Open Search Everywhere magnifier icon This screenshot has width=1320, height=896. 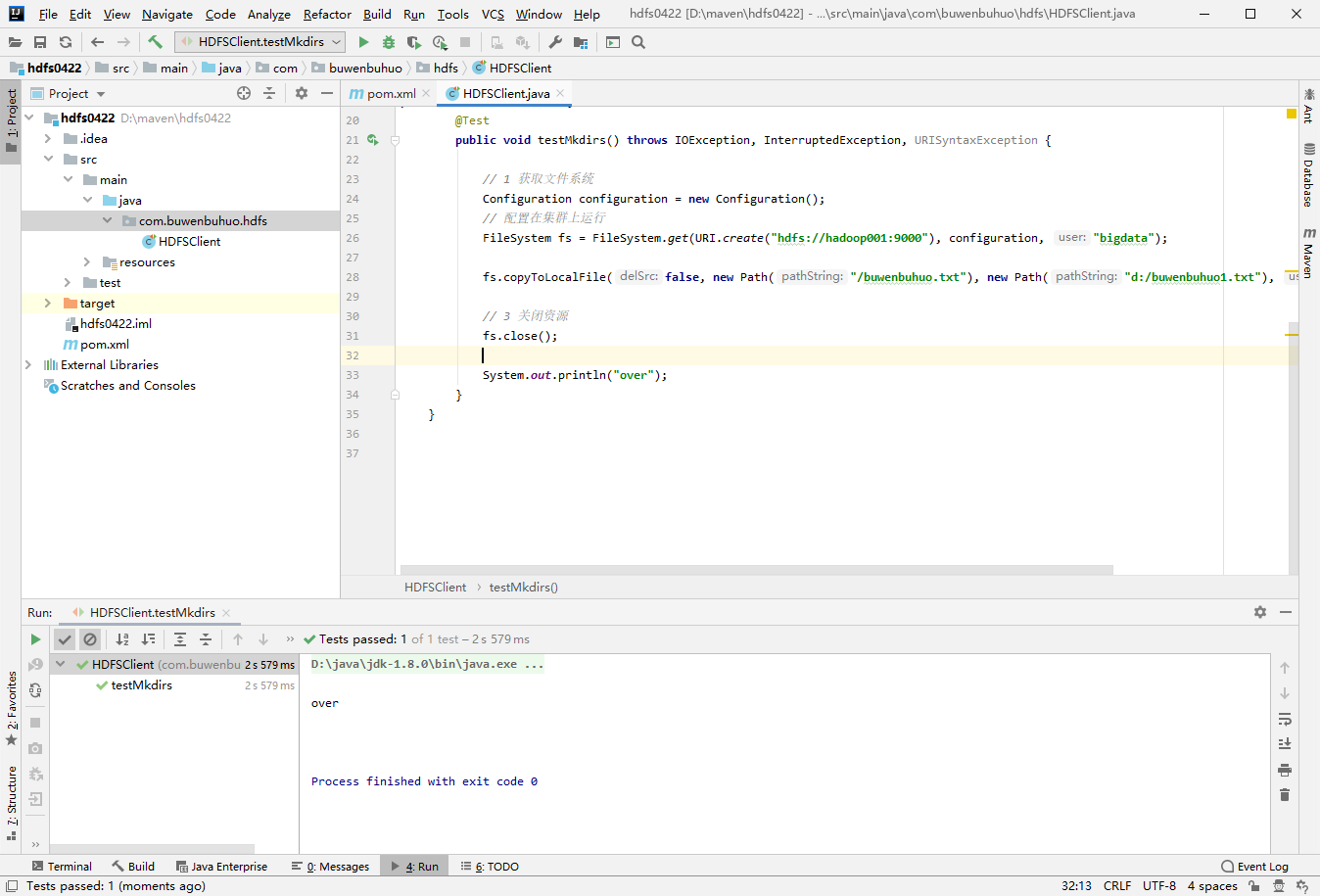coord(638,42)
